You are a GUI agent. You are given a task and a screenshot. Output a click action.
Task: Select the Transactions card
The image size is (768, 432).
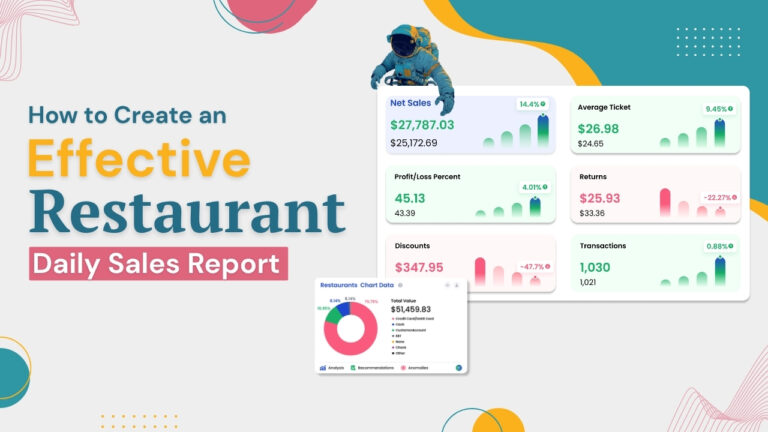tap(655, 264)
